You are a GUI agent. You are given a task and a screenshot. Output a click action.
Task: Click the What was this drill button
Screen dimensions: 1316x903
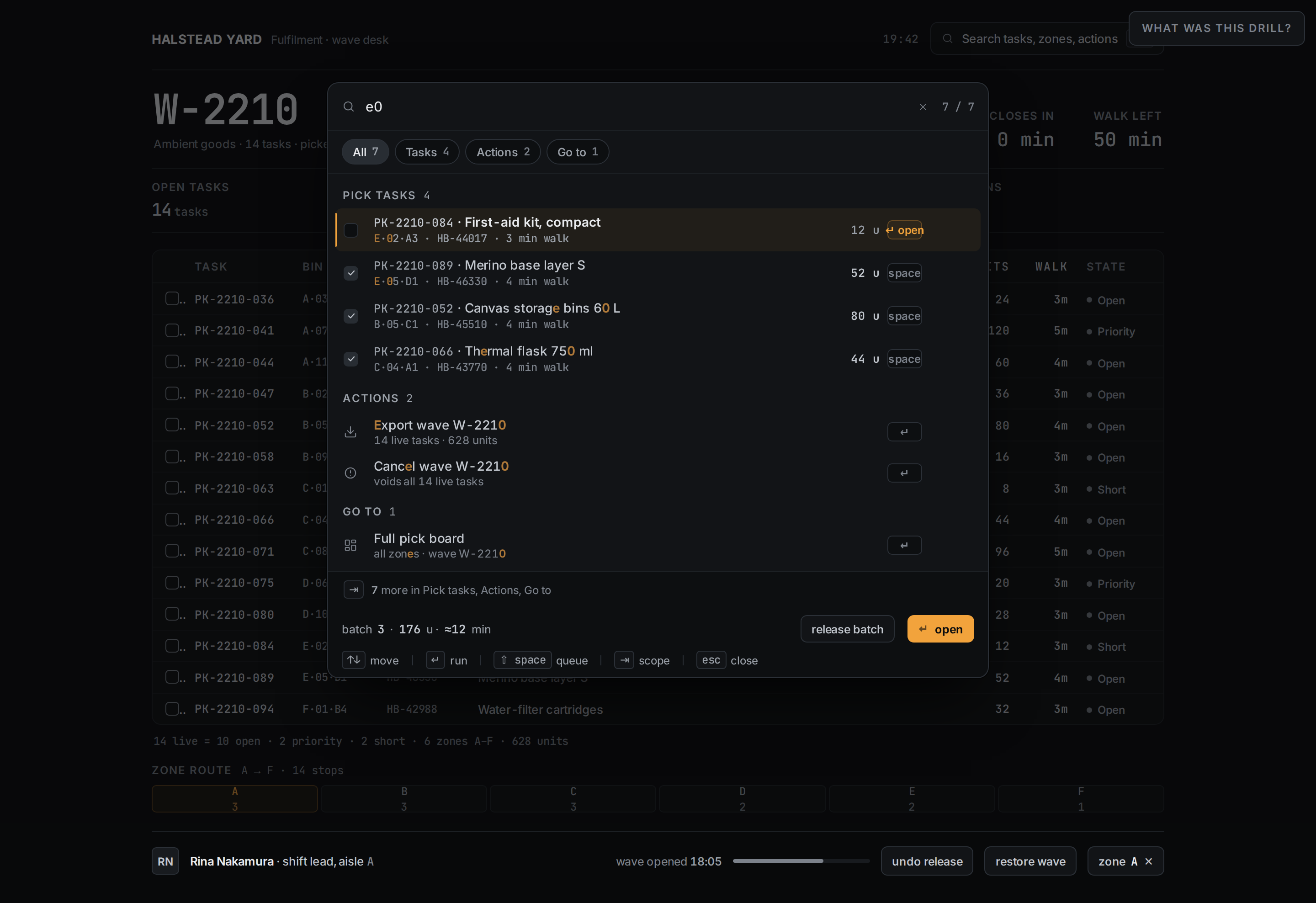pyautogui.click(x=1216, y=28)
